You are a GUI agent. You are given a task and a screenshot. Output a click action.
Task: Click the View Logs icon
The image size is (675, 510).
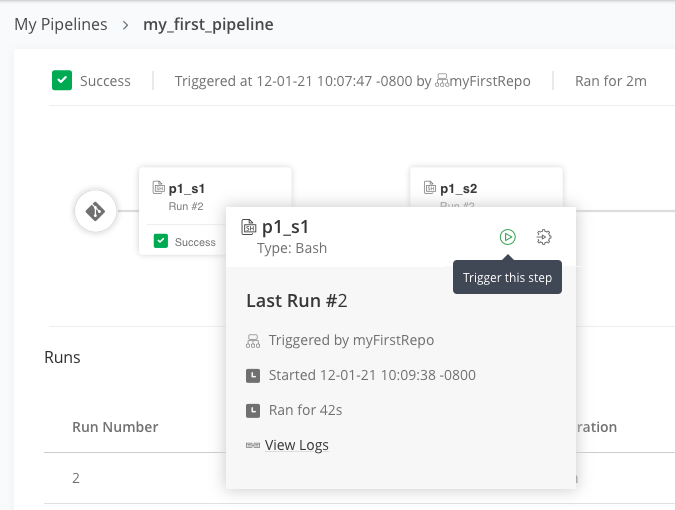pos(253,445)
